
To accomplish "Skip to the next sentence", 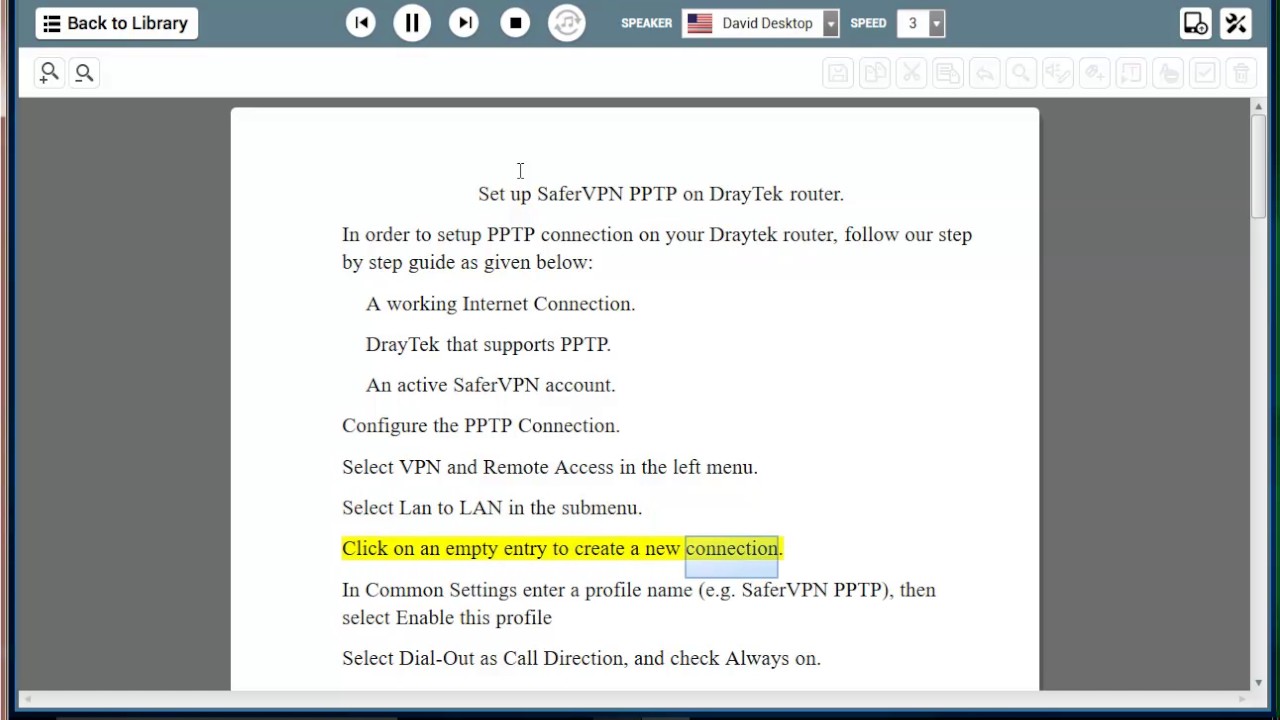I will point(463,23).
